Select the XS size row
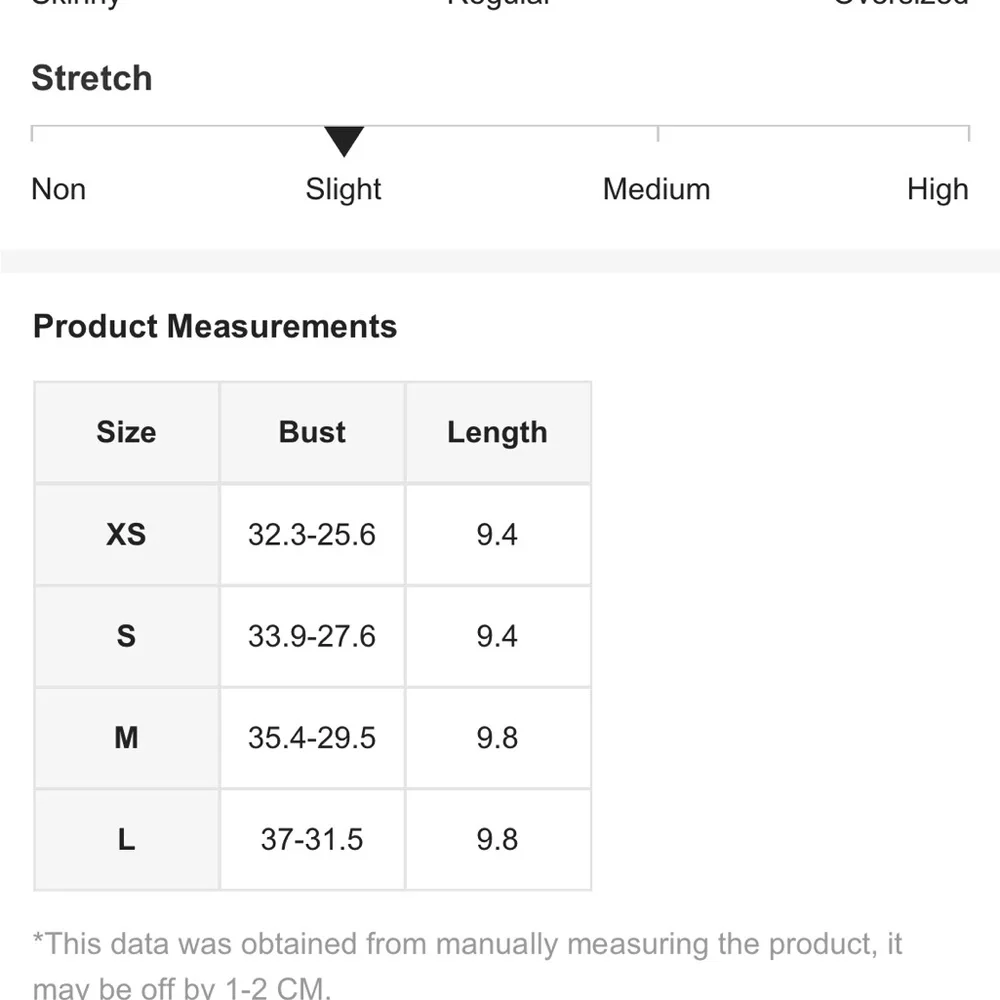This screenshot has width=1000, height=1000. click(126, 534)
